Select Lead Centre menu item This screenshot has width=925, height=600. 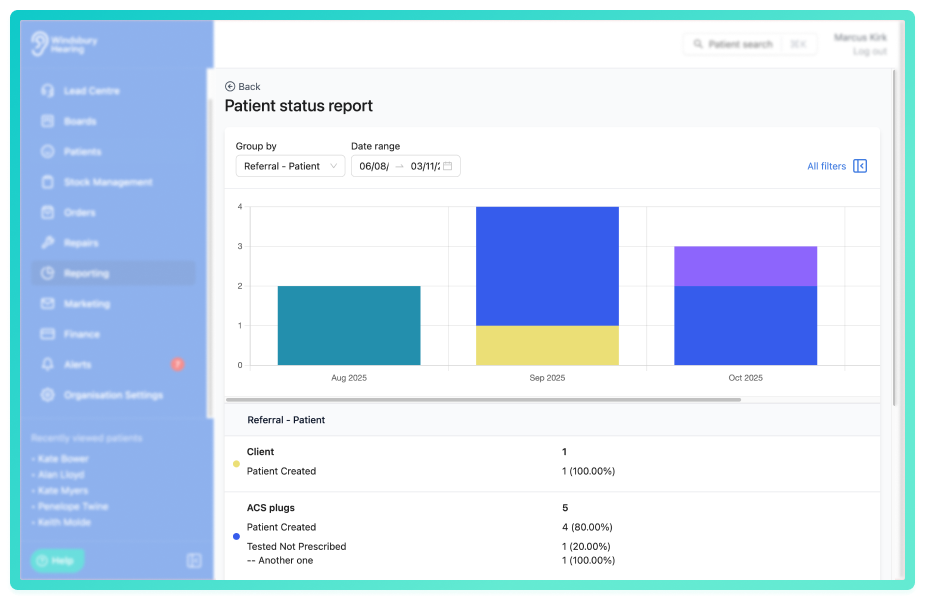pyautogui.click(x=113, y=91)
